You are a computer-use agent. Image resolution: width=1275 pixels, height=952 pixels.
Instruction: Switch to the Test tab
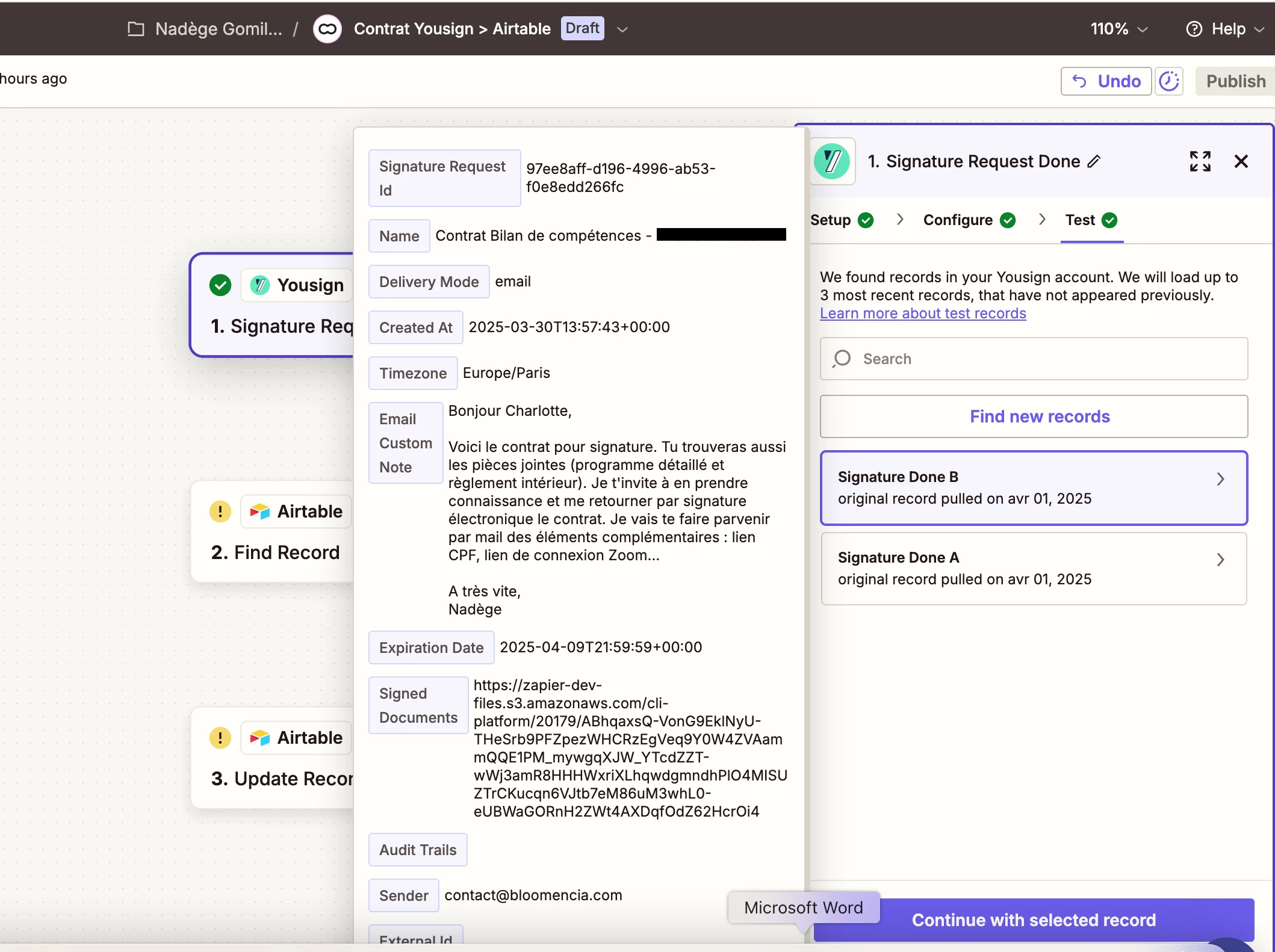point(1091,220)
